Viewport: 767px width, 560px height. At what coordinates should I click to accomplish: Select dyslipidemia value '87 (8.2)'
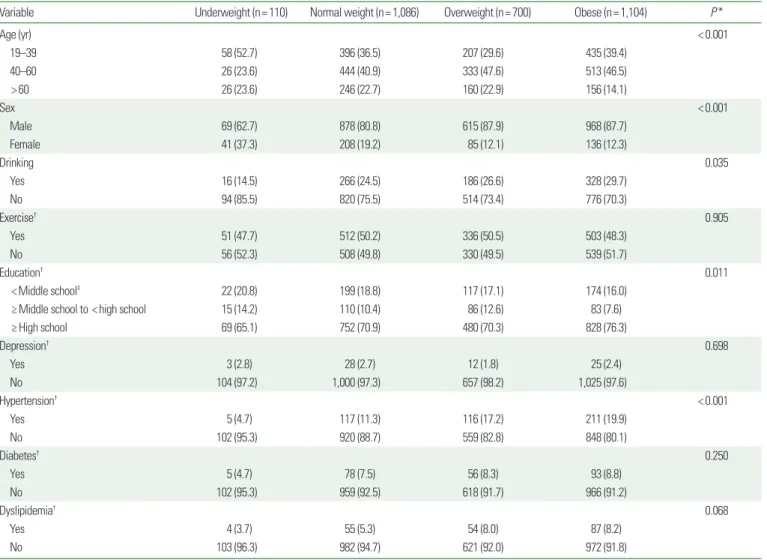pyautogui.click(x=606, y=529)
